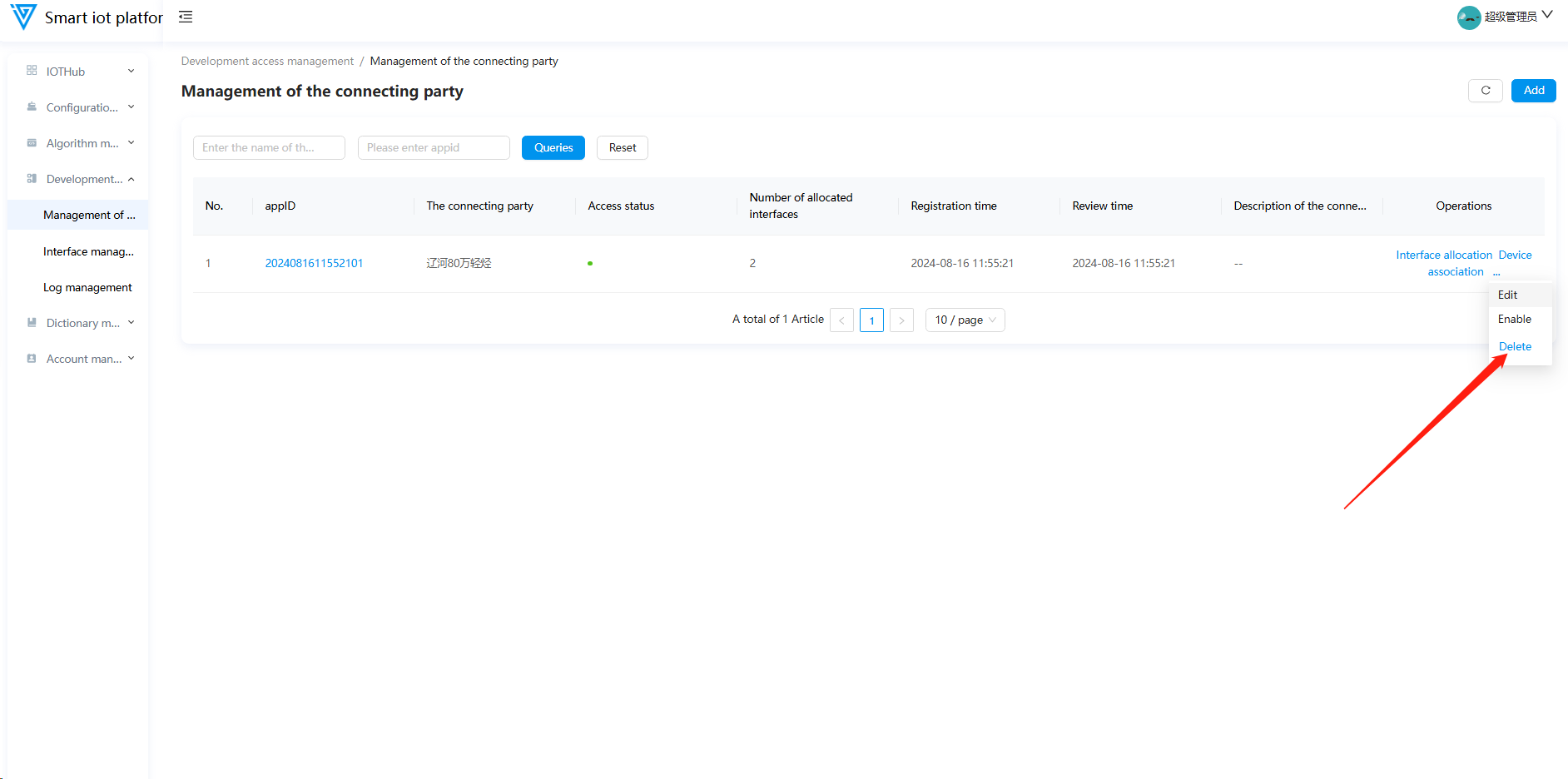Viewport: 1568px width, 779px height.
Task: Click the Smart IoT platform logo
Action: pos(23,17)
